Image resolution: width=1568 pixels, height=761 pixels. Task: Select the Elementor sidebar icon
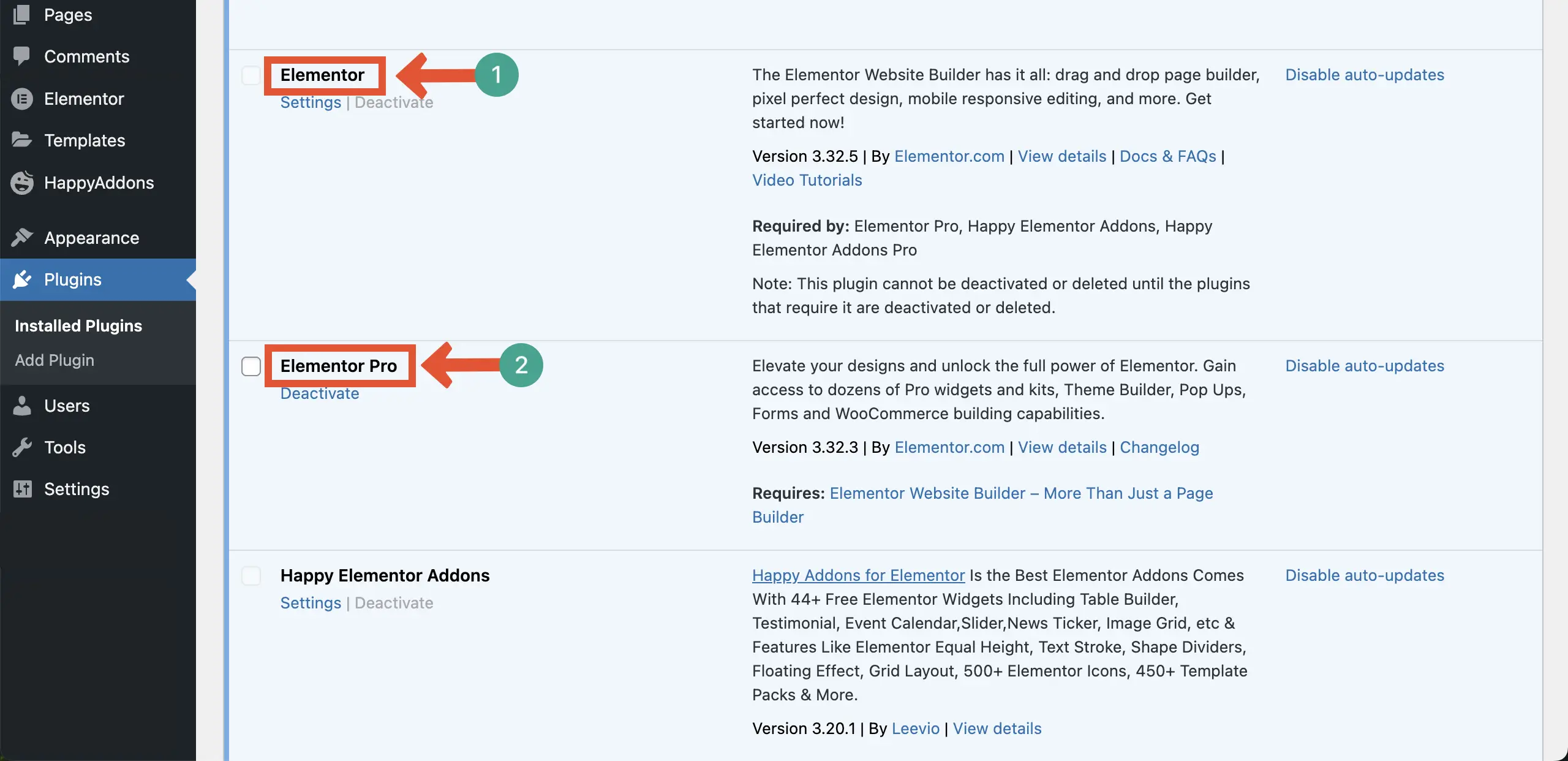pos(21,98)
